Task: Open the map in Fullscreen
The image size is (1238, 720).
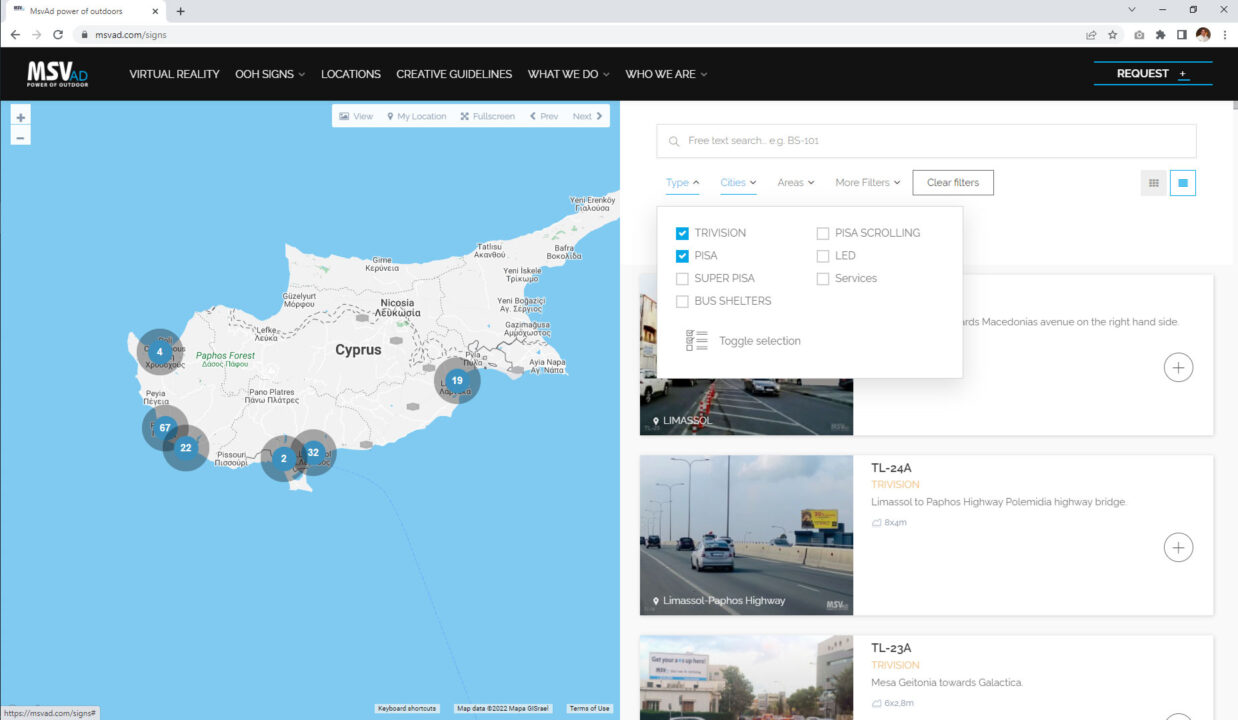Action: 487,117
